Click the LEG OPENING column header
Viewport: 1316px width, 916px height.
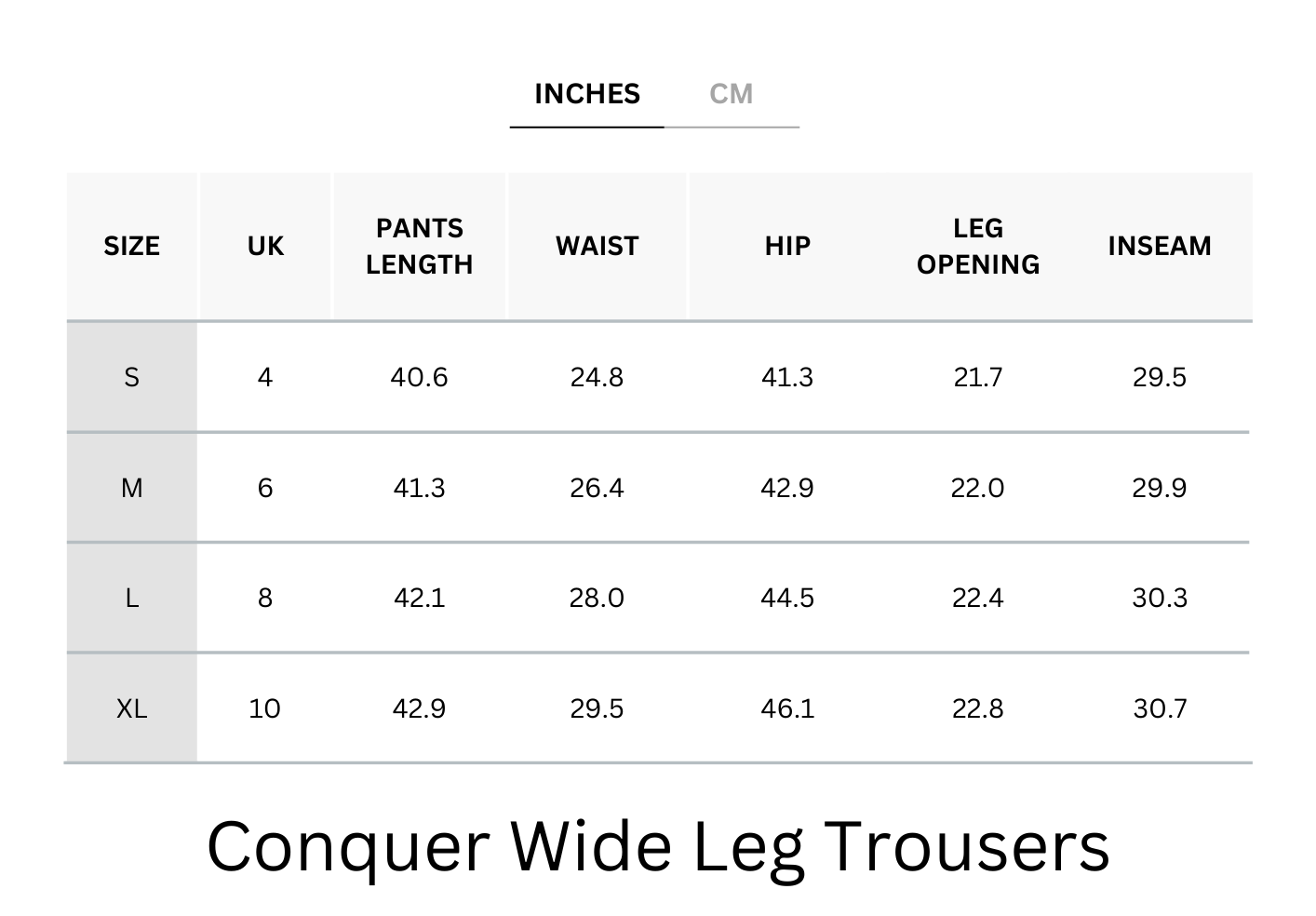pos(977,246)
